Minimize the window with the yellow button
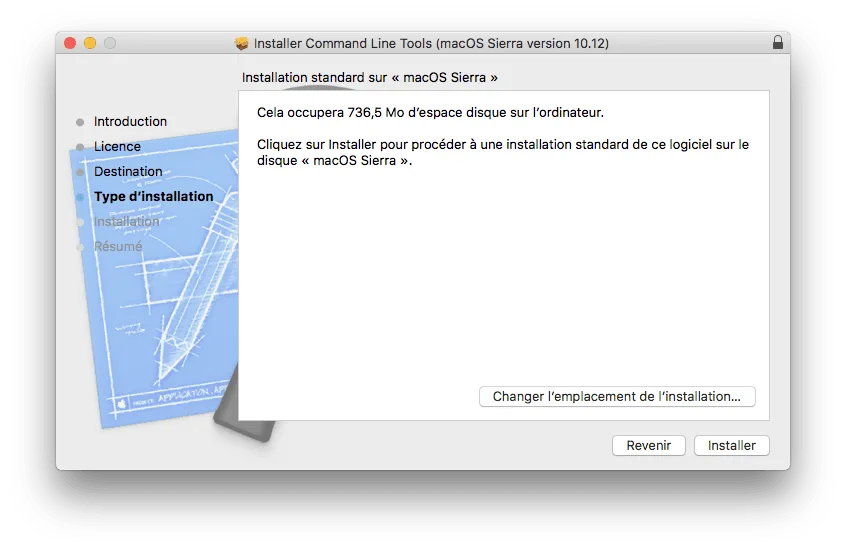 [90, 43]
